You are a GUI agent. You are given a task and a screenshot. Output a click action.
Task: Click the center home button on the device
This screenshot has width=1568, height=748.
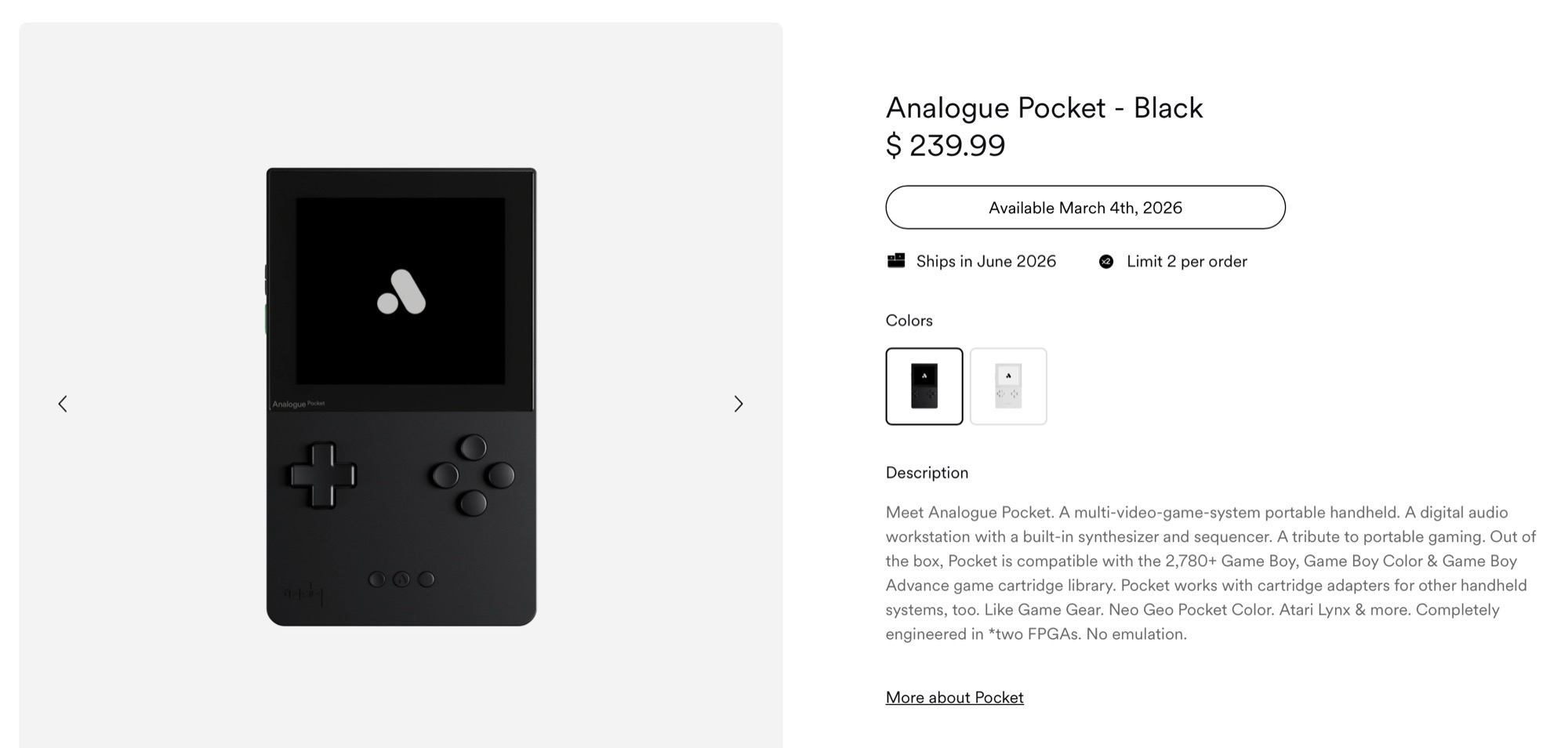(x=401, y=579)
